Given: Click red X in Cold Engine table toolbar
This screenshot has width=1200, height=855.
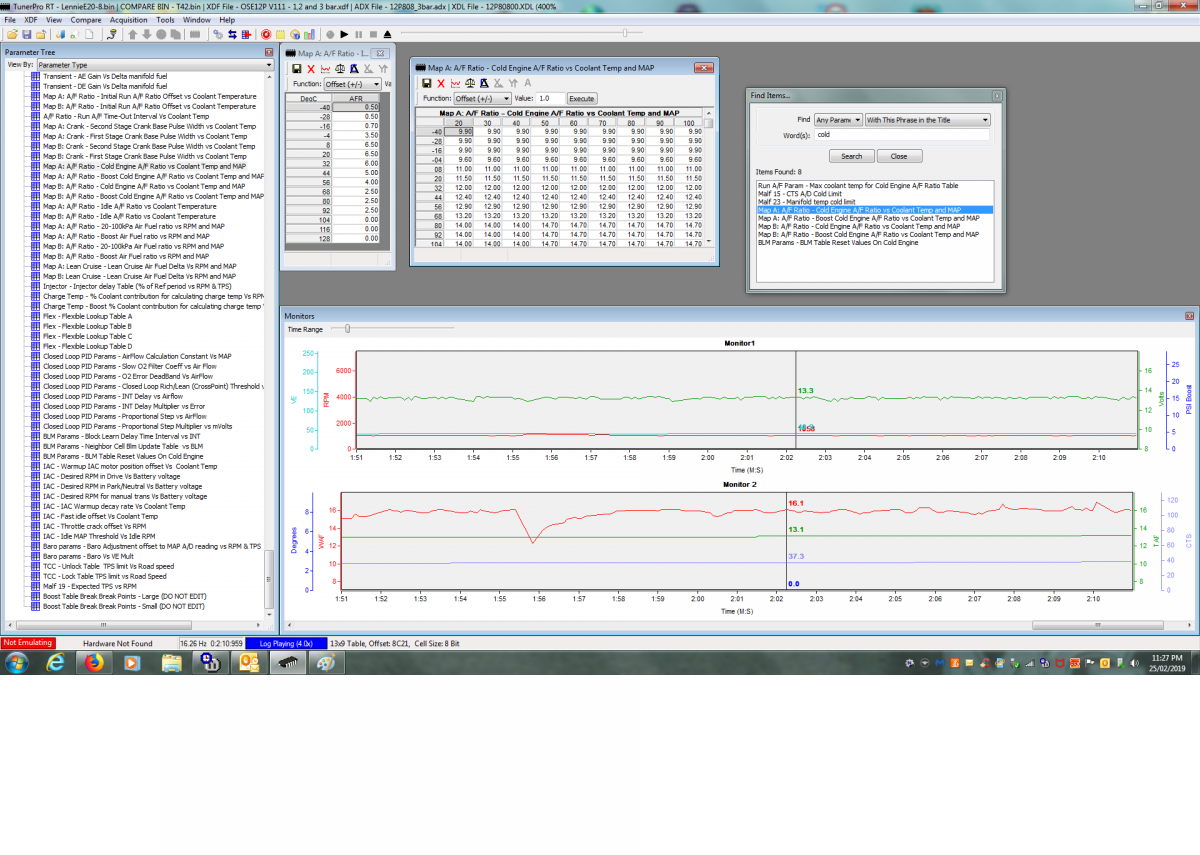Looking at the screenshot, I should [x=441, y=83].
